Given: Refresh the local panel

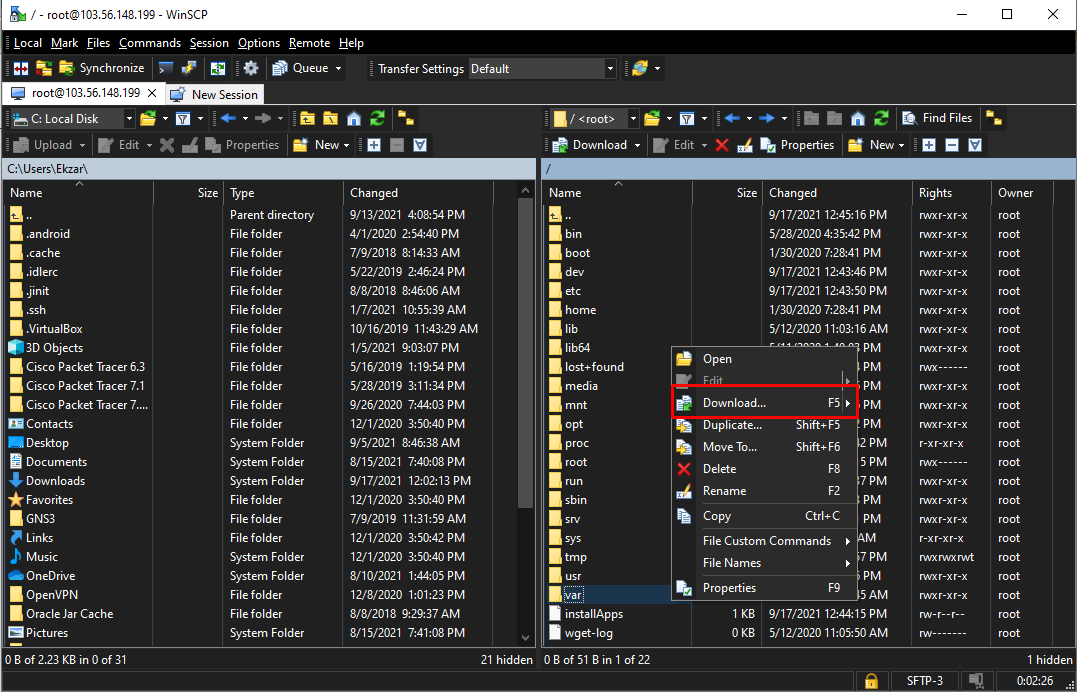Looking at the screenshot, I should tap(377, 119).
